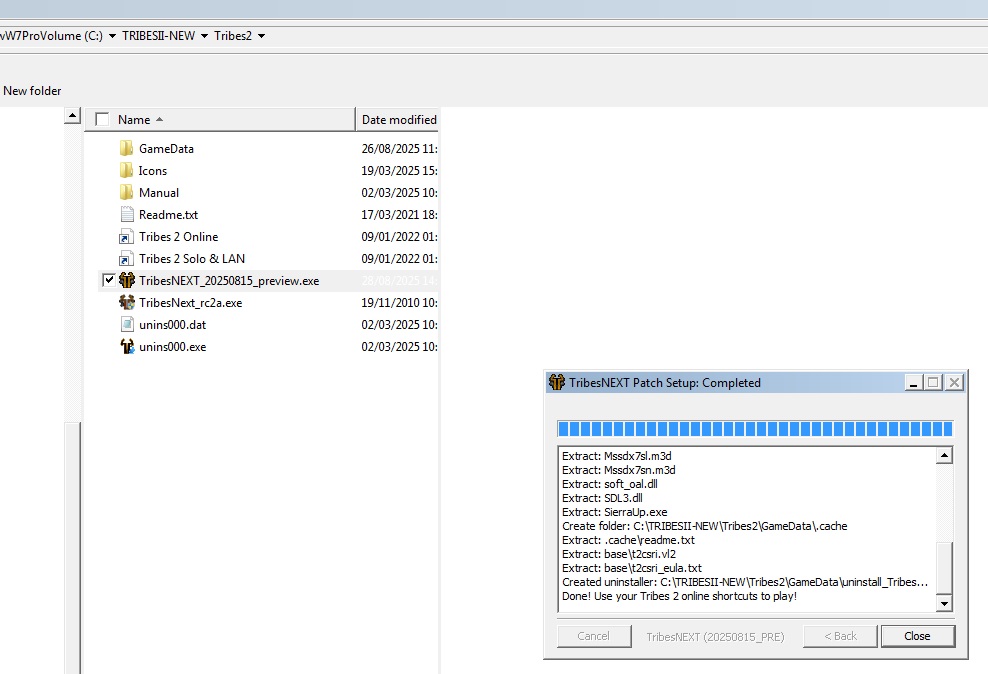Select the Manual folder name
The height and width of the screenshot is (674, 988).
click(159, 193)
